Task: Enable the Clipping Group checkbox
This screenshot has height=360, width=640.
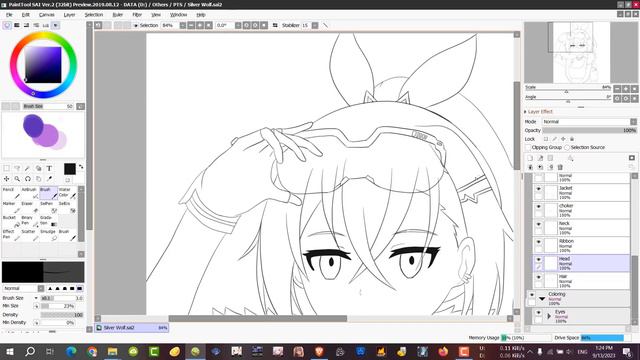Action: (x=528, y=147)
